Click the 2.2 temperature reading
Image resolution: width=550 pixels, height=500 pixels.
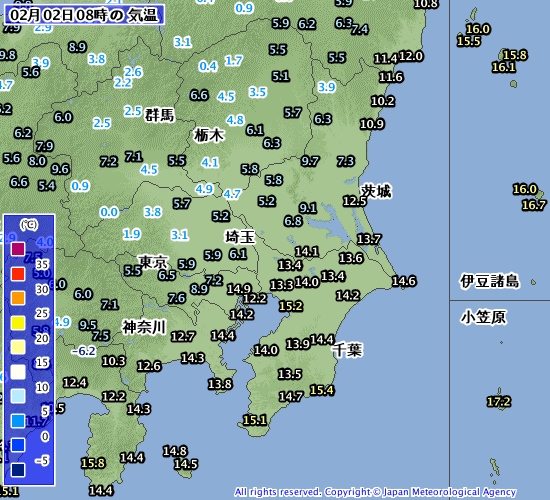[x=123, y=82]
